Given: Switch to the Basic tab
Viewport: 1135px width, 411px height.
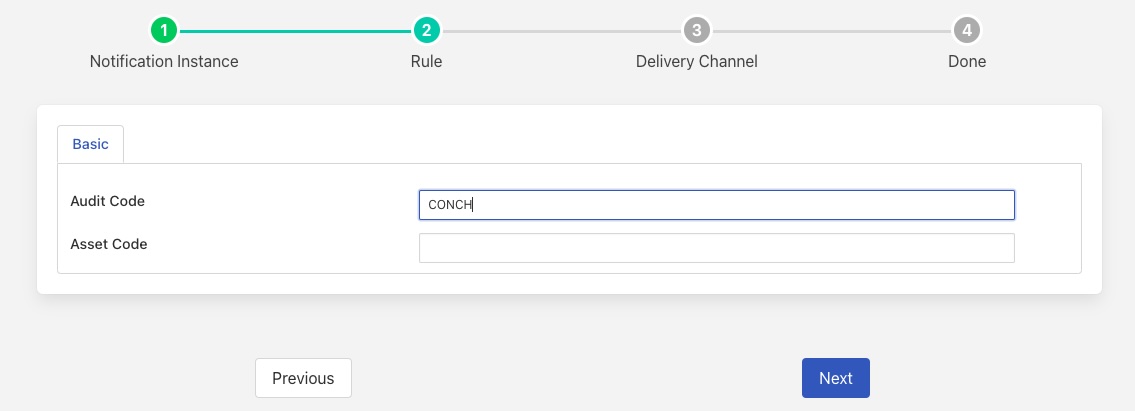Looking at the screenshot, I should (x=90, y=144).
